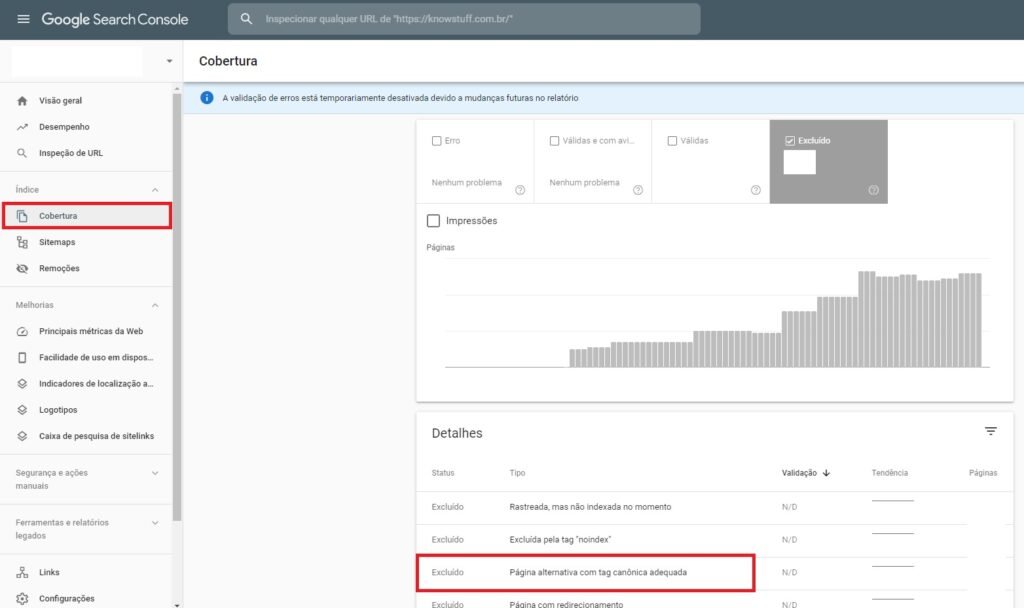The width and height of the screenshot is (1024, 608).
Task: Check the Impressões checkbox
Action: click(433, 221)
